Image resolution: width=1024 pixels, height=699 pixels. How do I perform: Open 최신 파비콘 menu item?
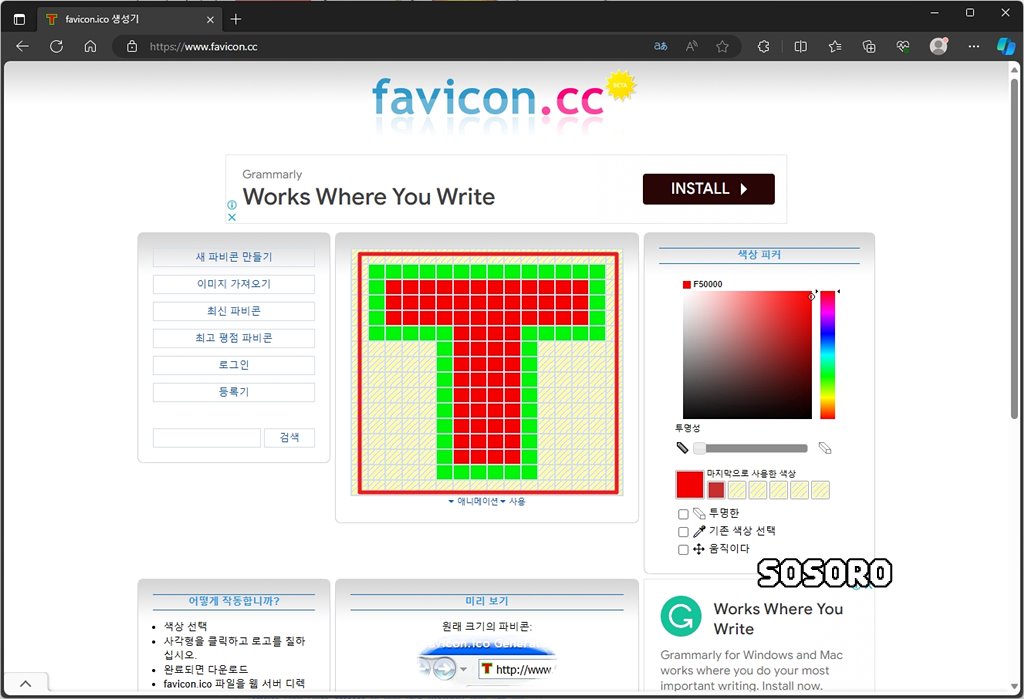click(234, 311)
